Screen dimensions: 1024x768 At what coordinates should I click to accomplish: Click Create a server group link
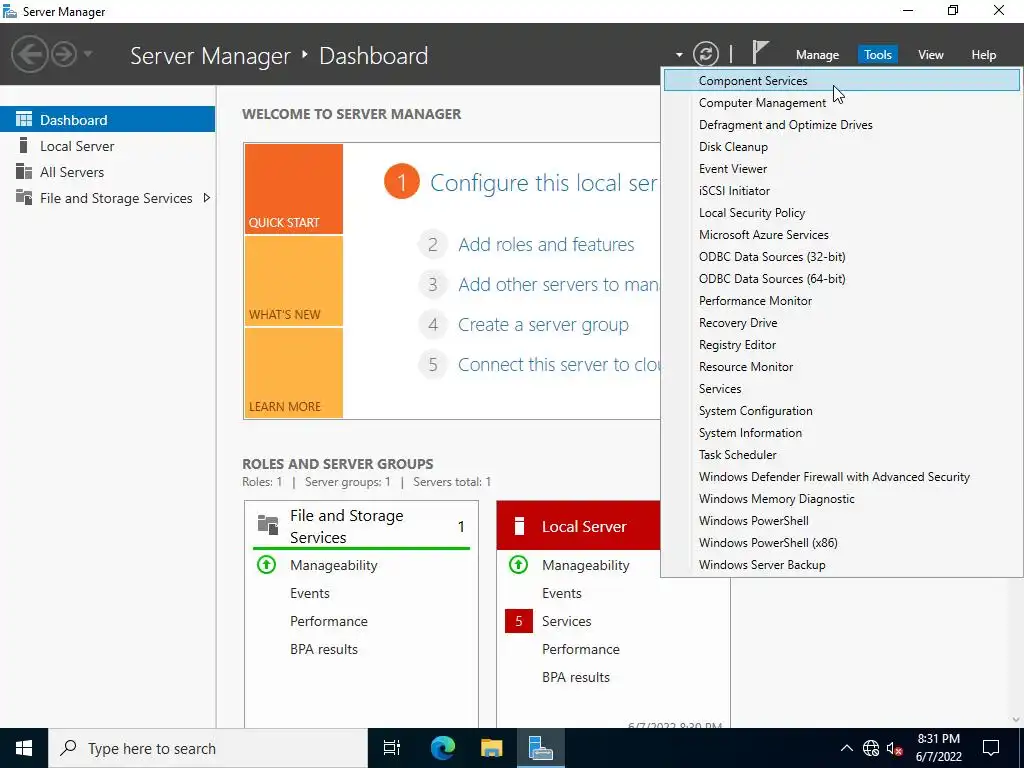543,325
